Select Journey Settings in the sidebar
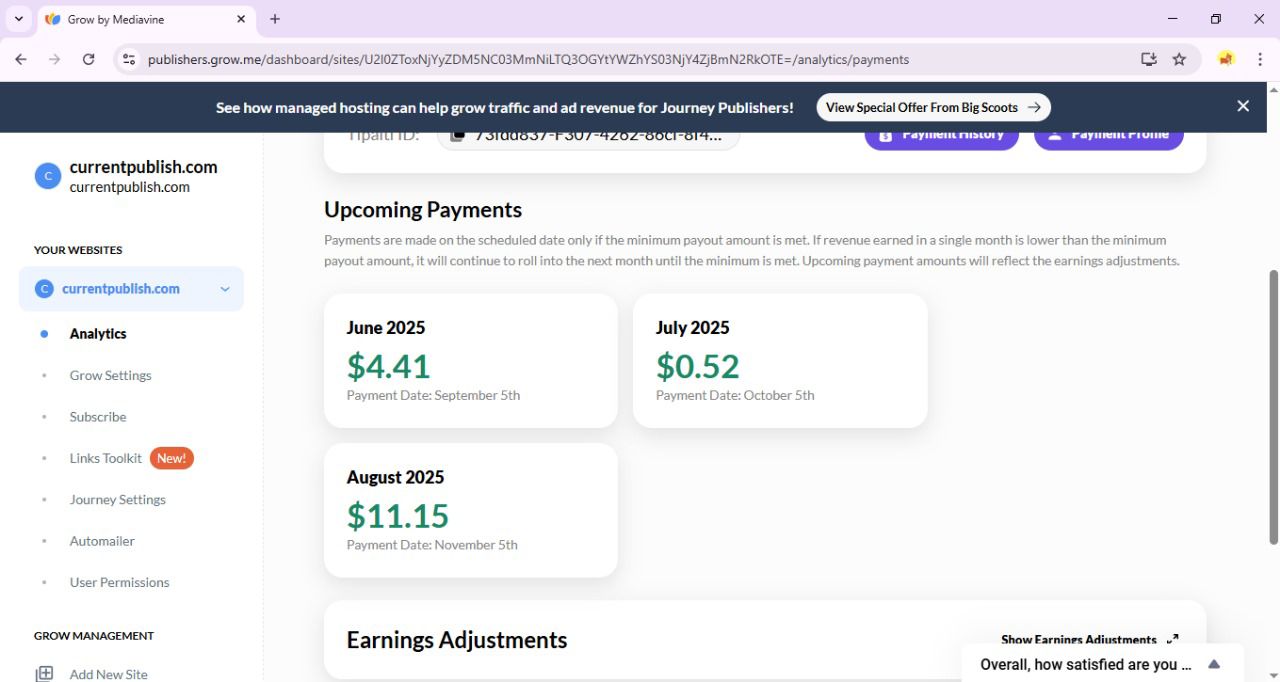Viewport: 1280px width, 682px height. (x=117, y=499)
